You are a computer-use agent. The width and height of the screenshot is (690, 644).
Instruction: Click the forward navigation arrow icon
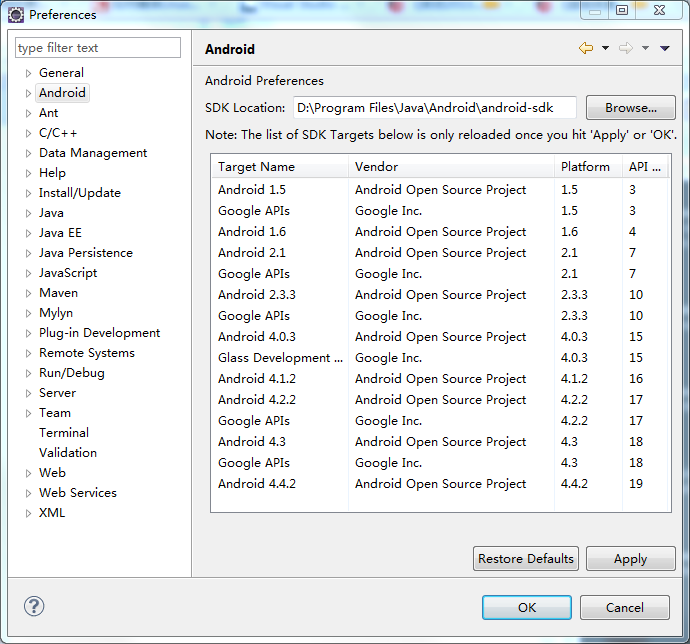click(x=626, y=48)
